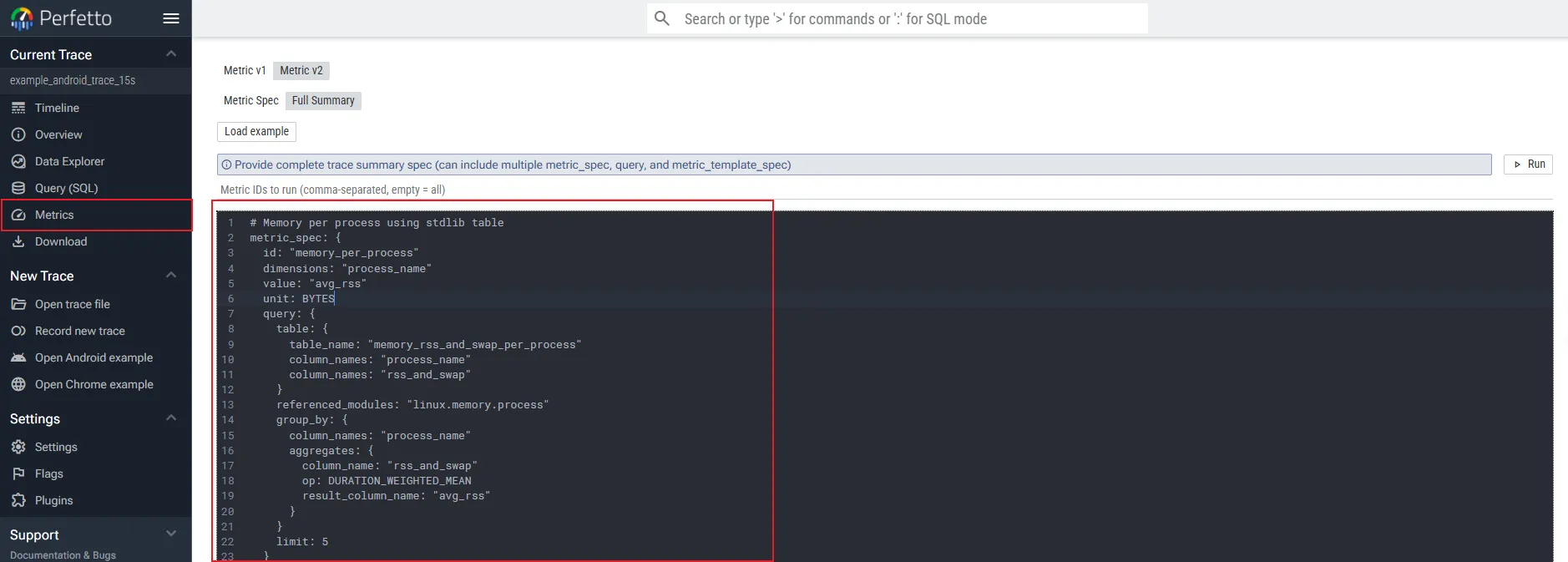Collapse the Current Trace section
The height and width of the screenshot is (562, 1568).
click(171, 54)
